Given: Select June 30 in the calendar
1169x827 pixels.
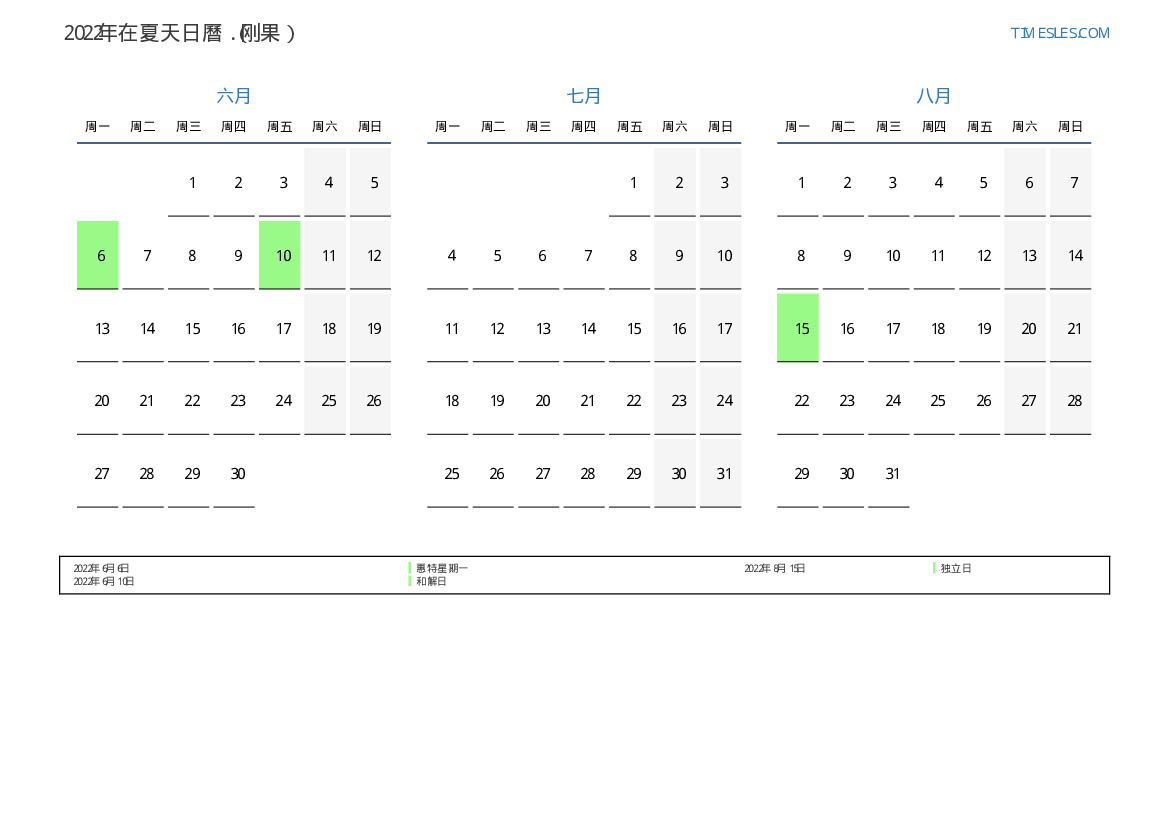Looking at the screenshot, I should pyautogui.click(x=234, y=474).
